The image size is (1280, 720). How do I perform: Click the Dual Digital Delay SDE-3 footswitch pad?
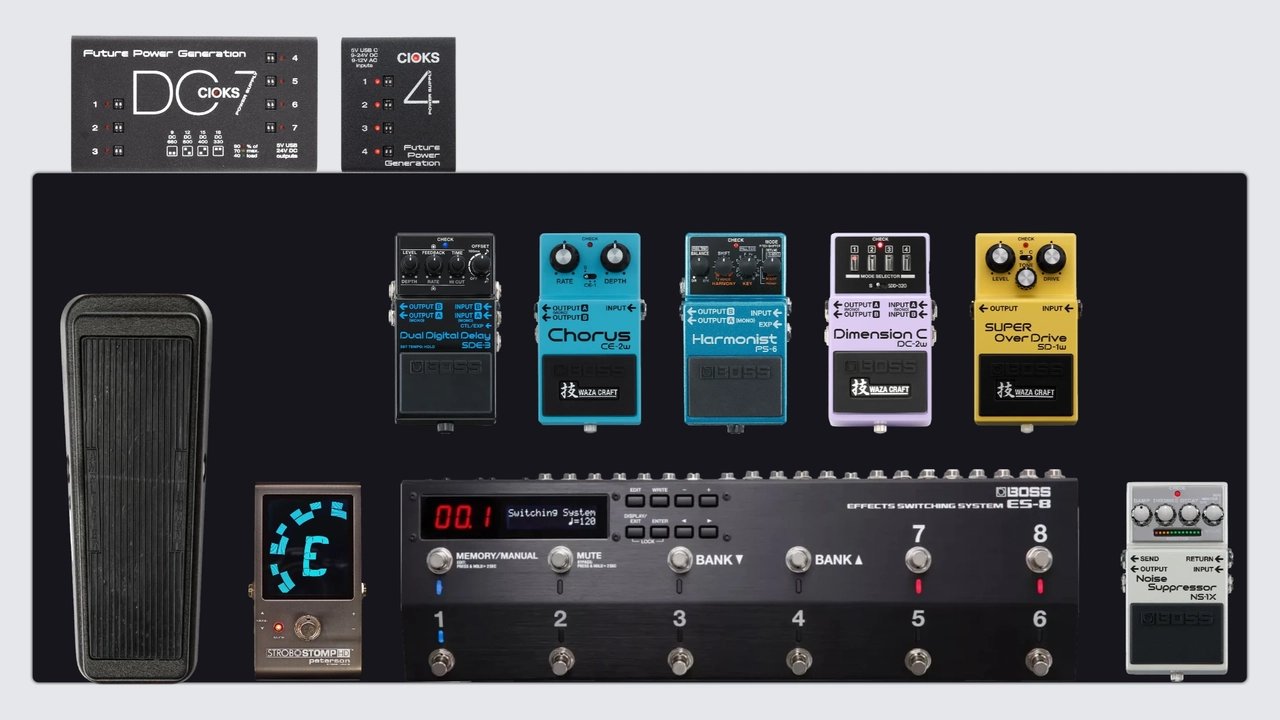click(445, 385)
